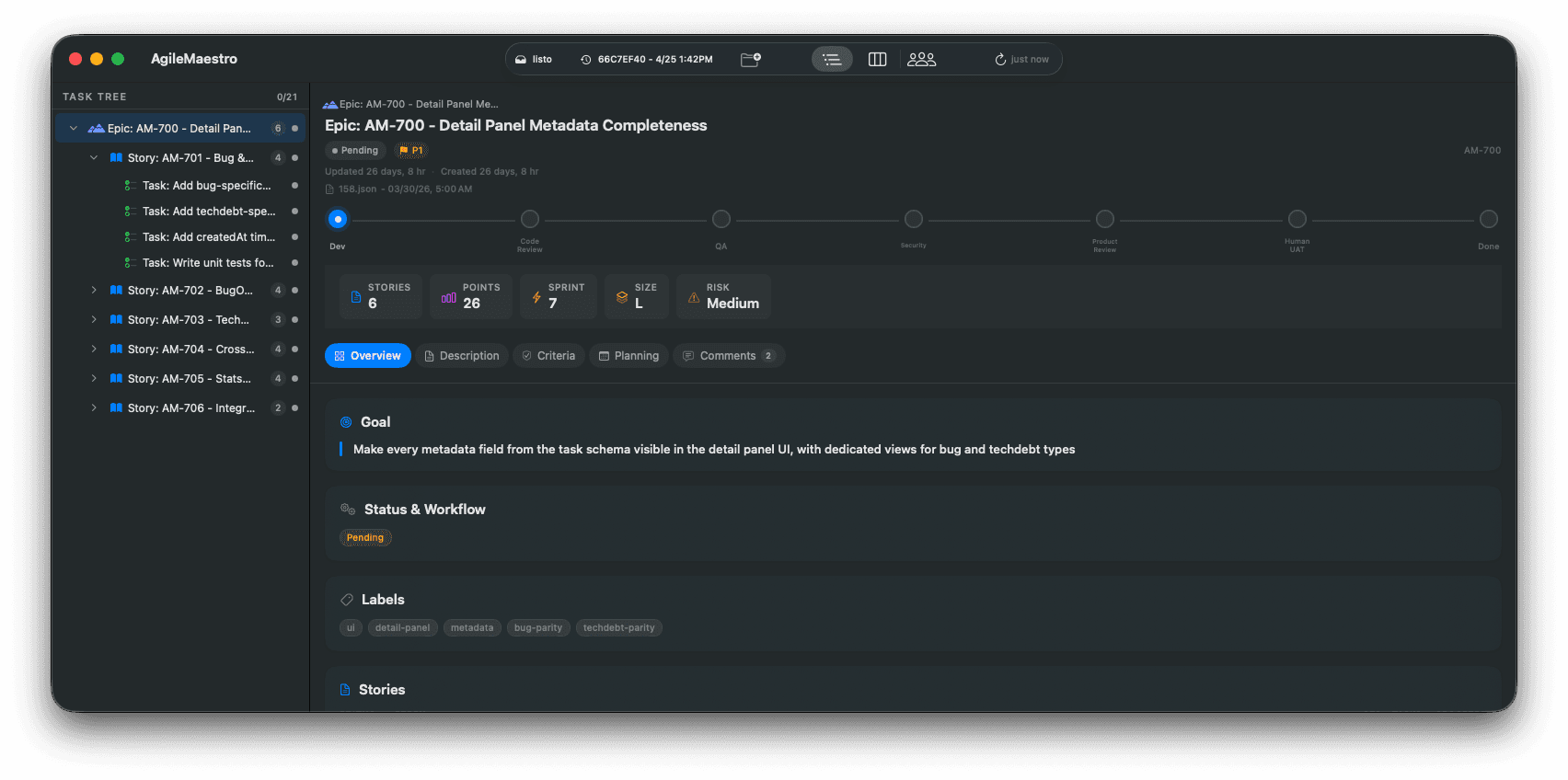Click the Human UAT stage marker
This screenshot has width=1568, height=780.
click(1297, 219)
